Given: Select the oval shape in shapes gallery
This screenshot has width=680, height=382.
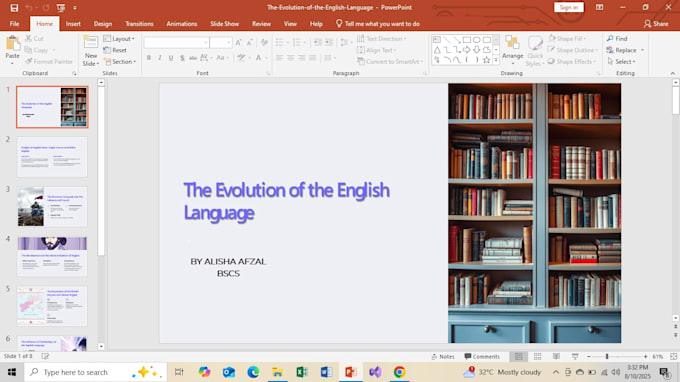Looking at the screenshot, I should point(477,39).
